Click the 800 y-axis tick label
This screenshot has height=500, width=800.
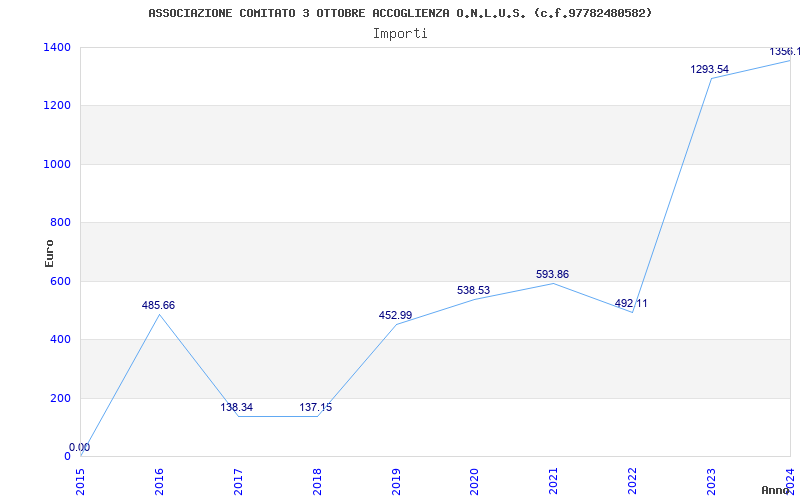pyautogui.click(x=60, y=222)
